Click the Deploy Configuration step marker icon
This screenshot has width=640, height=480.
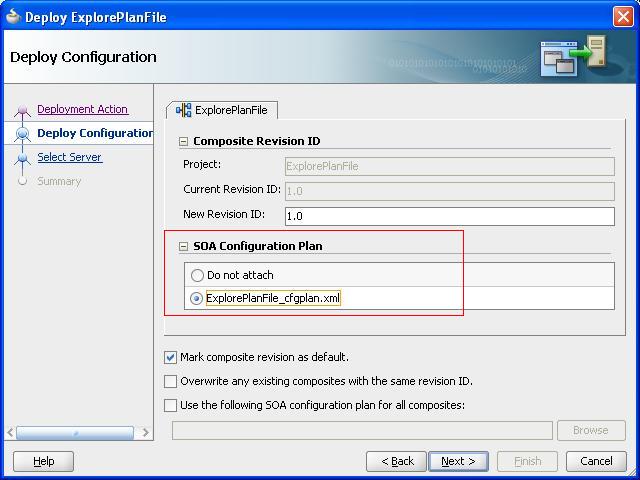point(22,133)
